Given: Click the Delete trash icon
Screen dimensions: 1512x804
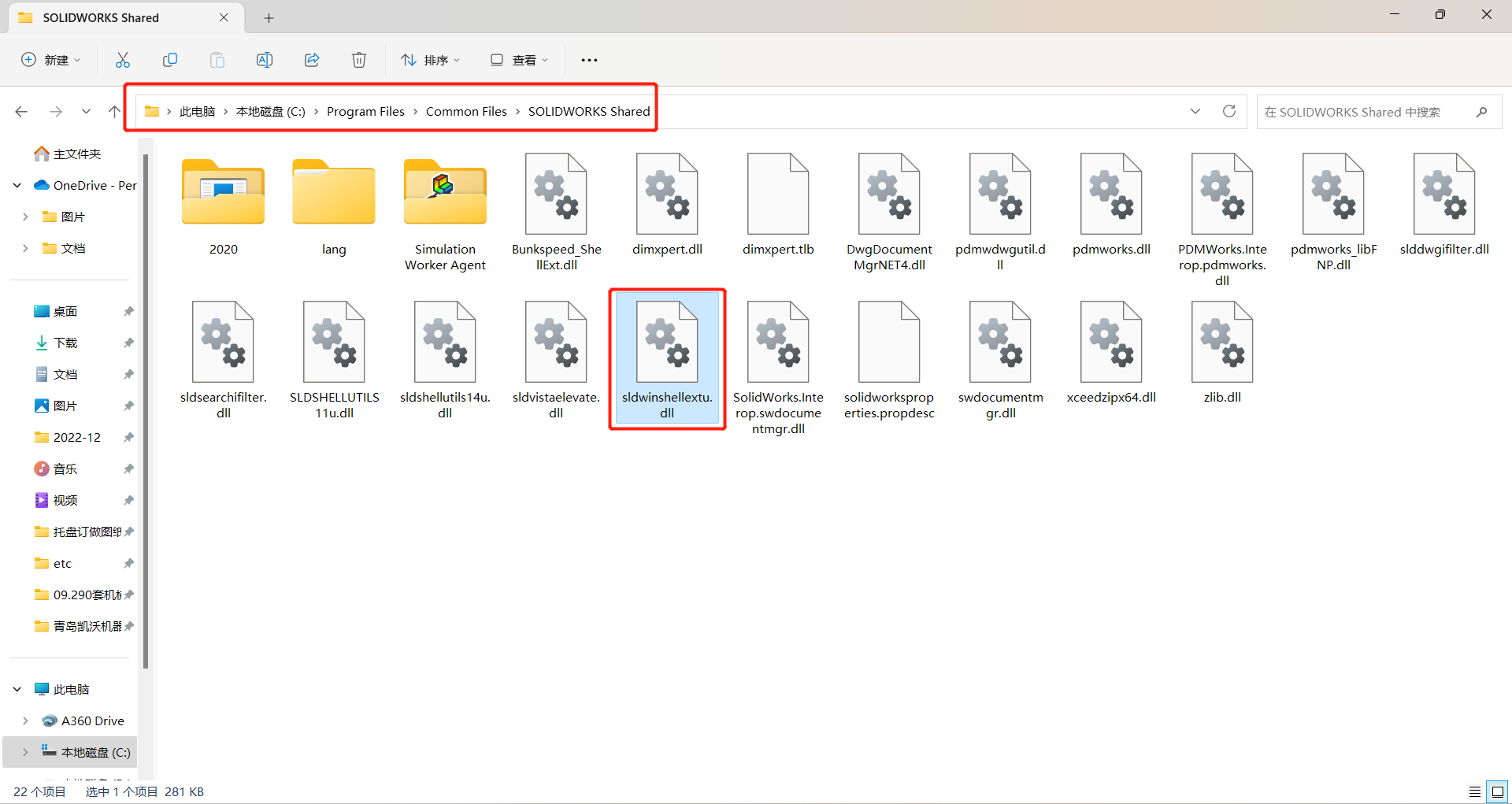Looking at the screenshot, I should [359, 60].
